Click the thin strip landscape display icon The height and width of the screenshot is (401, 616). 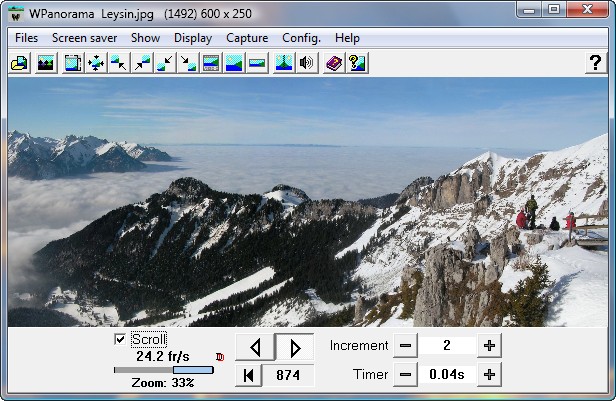click(257, 63)
